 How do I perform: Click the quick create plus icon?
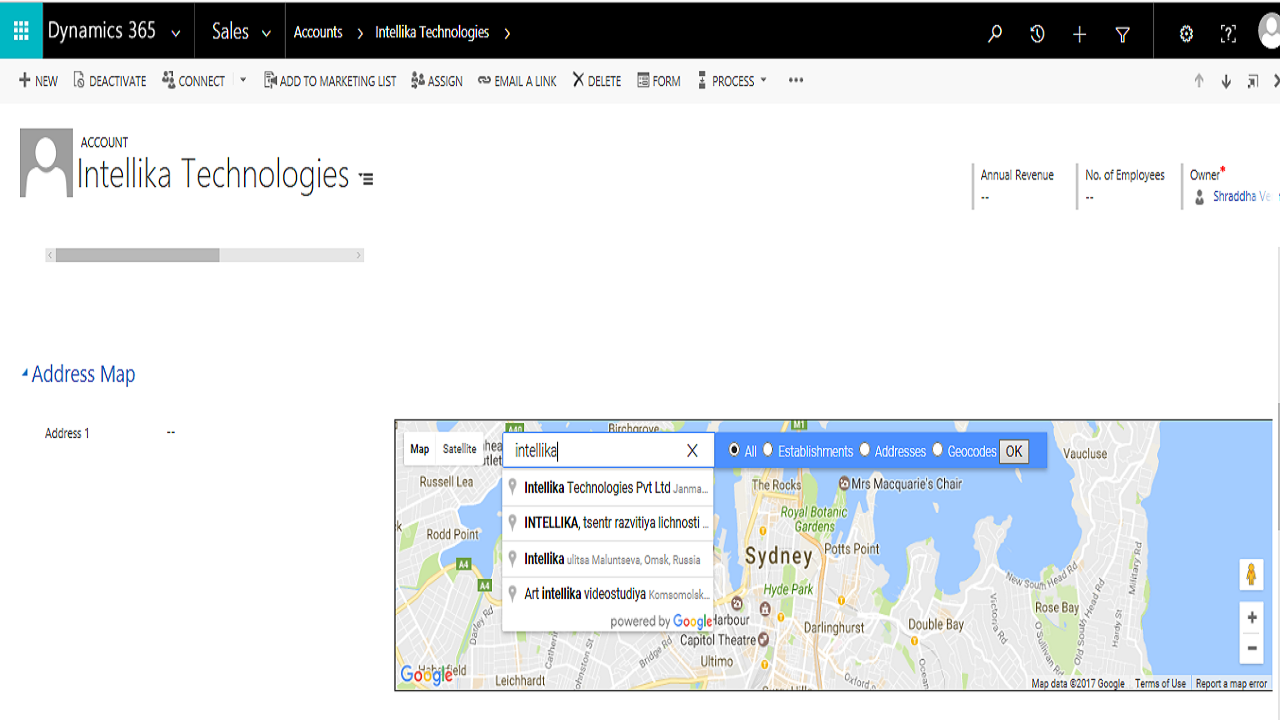pyautogui.click(x=1079, y=34)
